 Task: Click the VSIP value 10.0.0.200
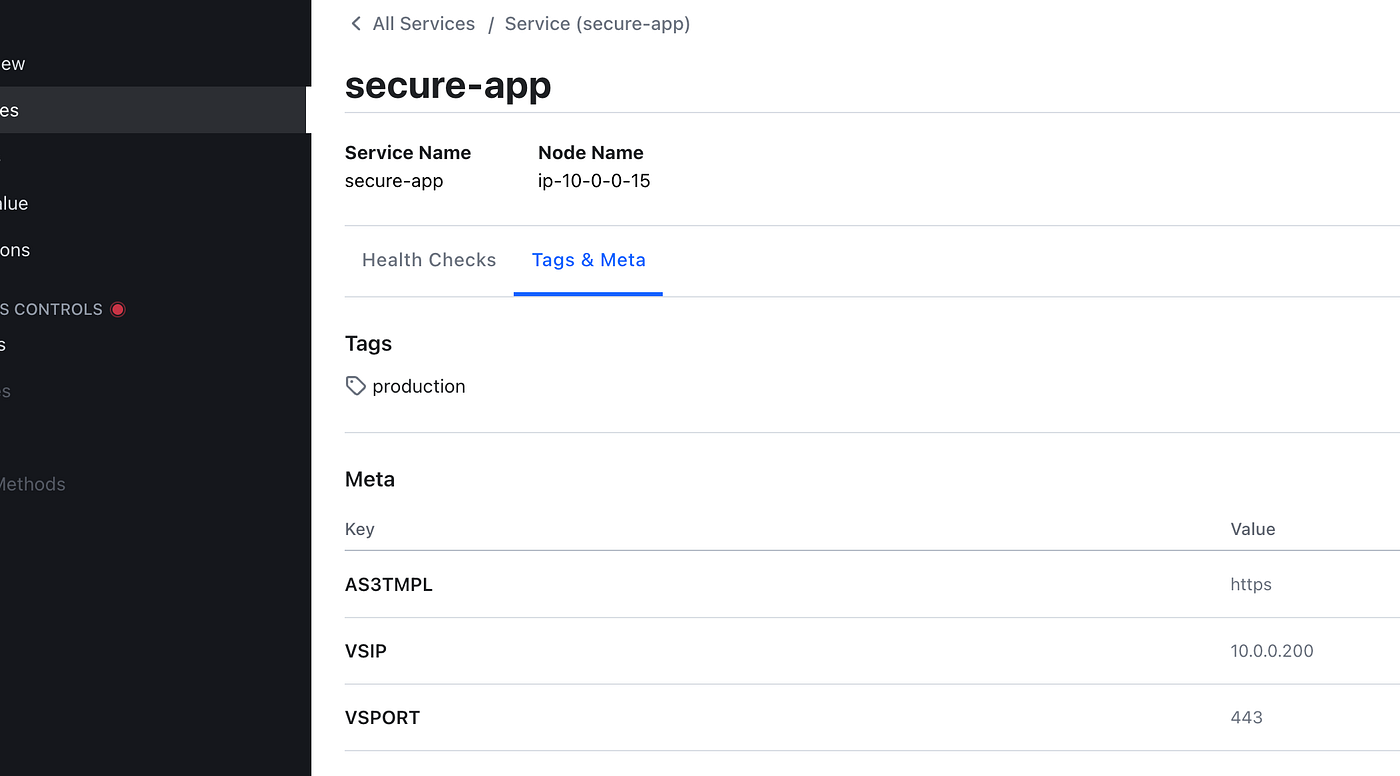(x=1271, y=651)
